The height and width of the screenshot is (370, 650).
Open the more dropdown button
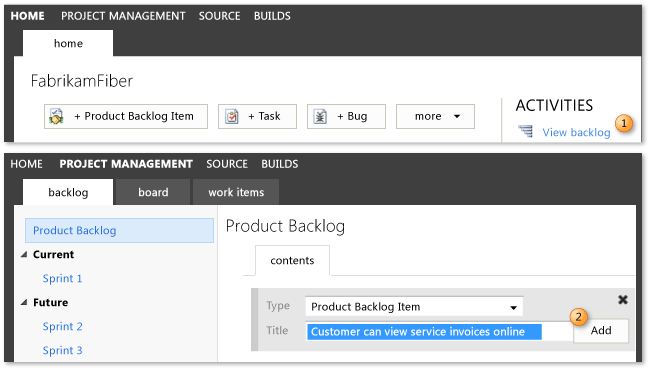pyautogui.click(x=435, y=116)
